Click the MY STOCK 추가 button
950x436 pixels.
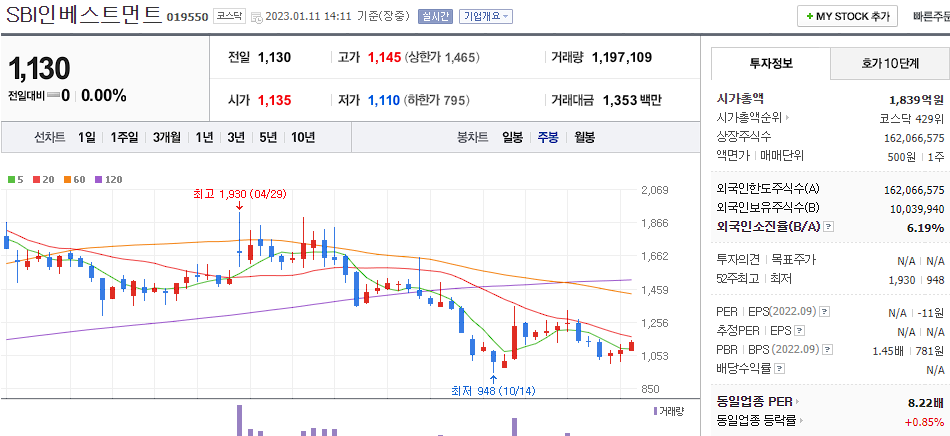847,16
